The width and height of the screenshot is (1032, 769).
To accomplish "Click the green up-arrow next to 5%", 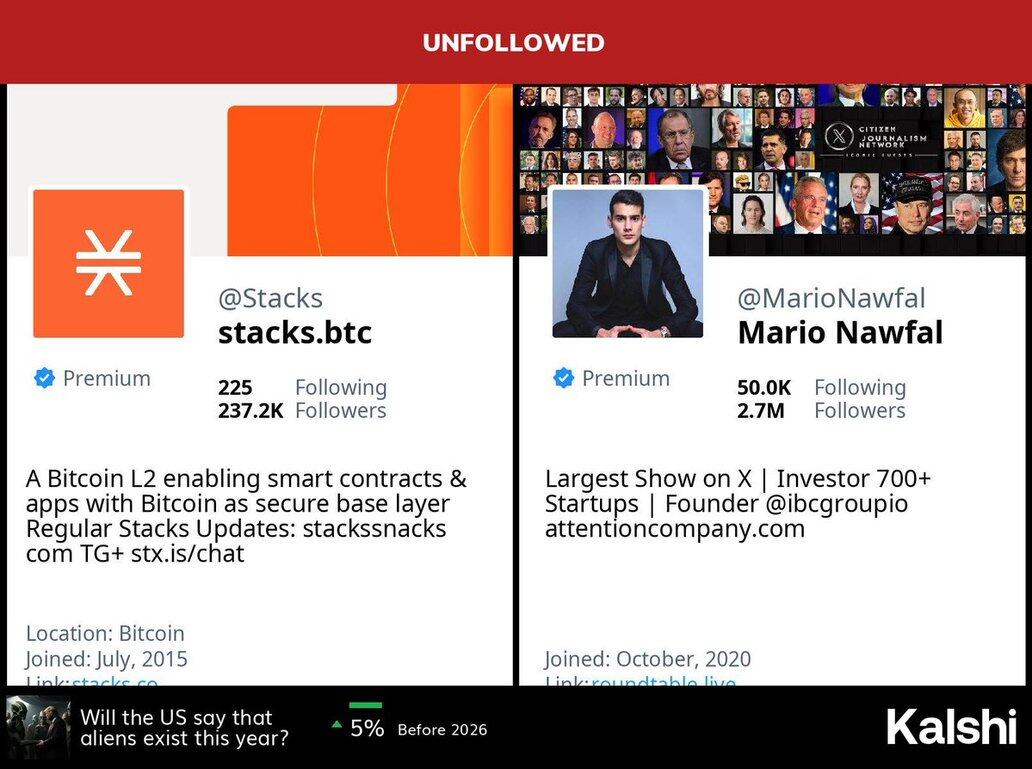I will 337,725.
